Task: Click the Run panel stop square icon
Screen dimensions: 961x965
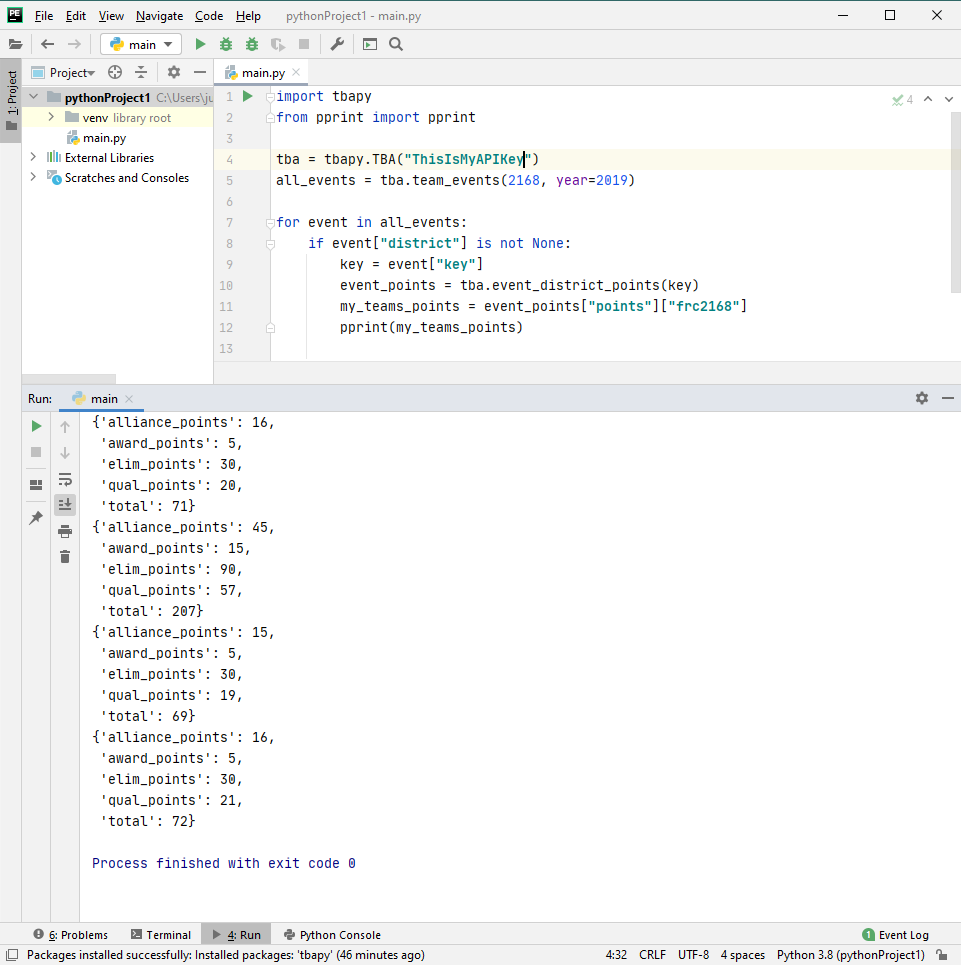Action: [36, 452]
